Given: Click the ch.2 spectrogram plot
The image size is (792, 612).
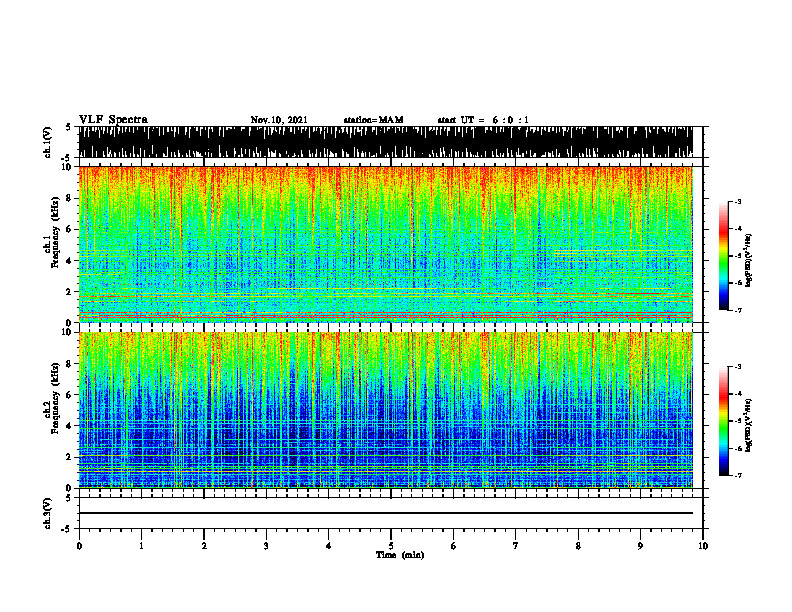Looking at the screenshot, I should pos(386,410).
